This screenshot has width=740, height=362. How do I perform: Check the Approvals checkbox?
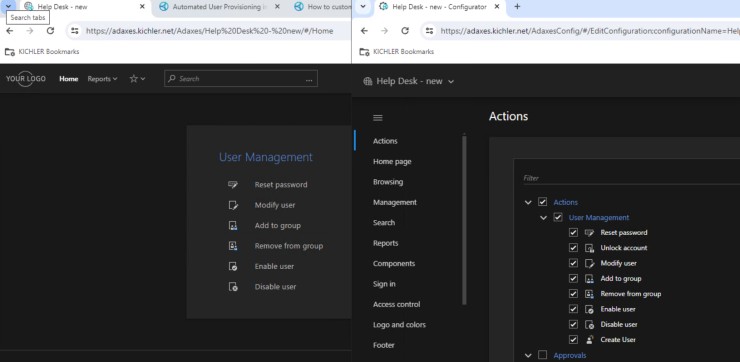click(542, 355)
